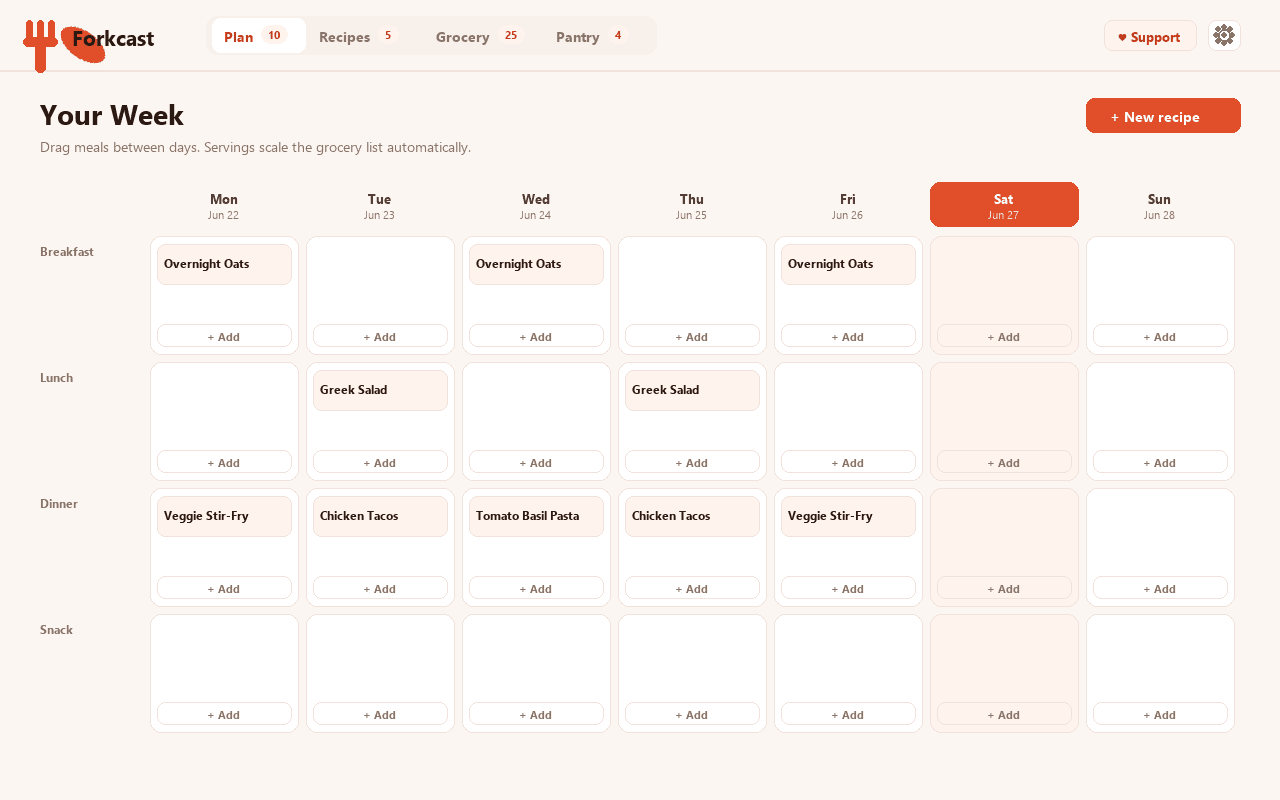1280x800 pixels.
Task: Open Tuesday's Chicken Tacos dinner card
Action: pyautogui.click(x=380, y=516)
